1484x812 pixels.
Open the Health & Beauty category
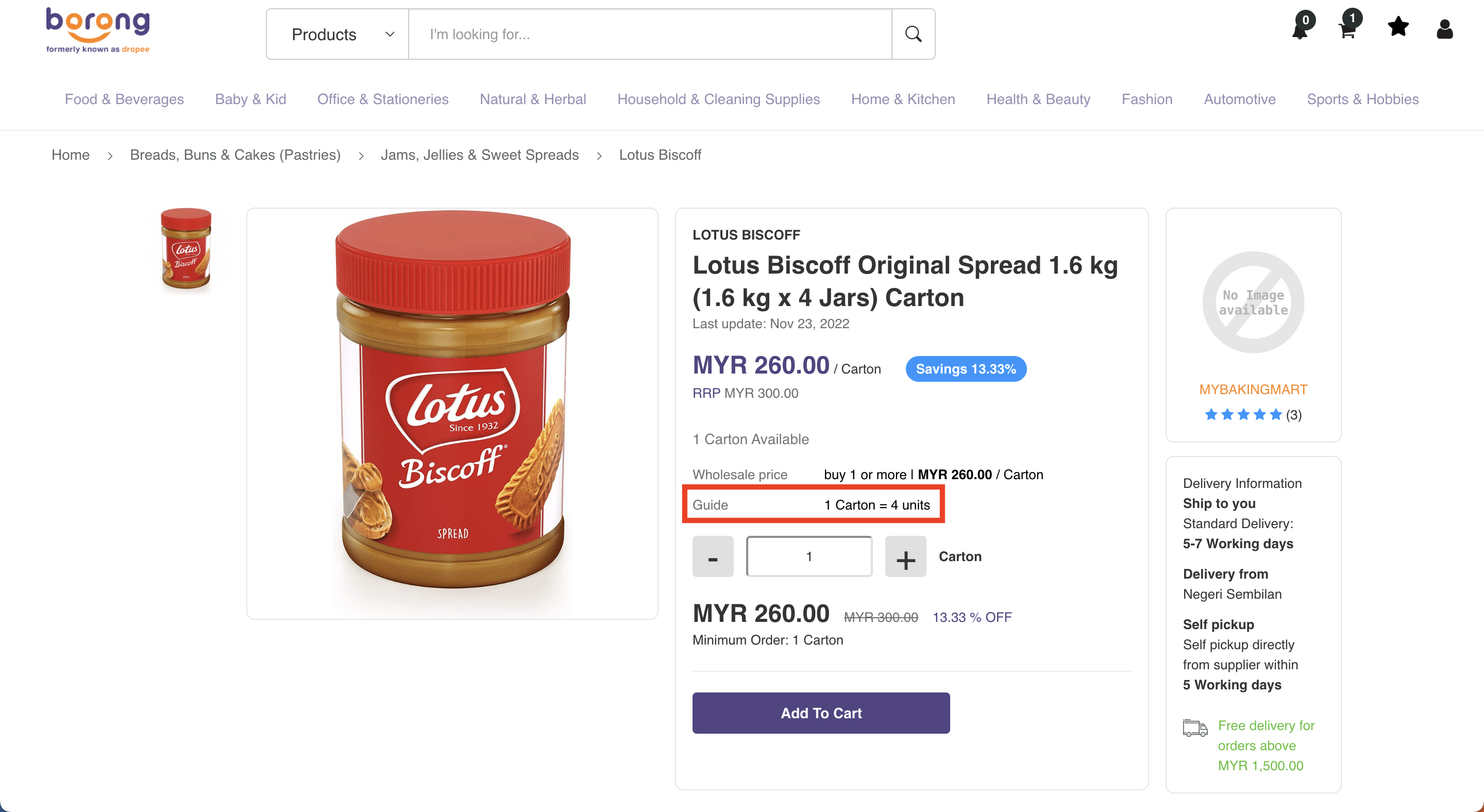[1038, 99]
